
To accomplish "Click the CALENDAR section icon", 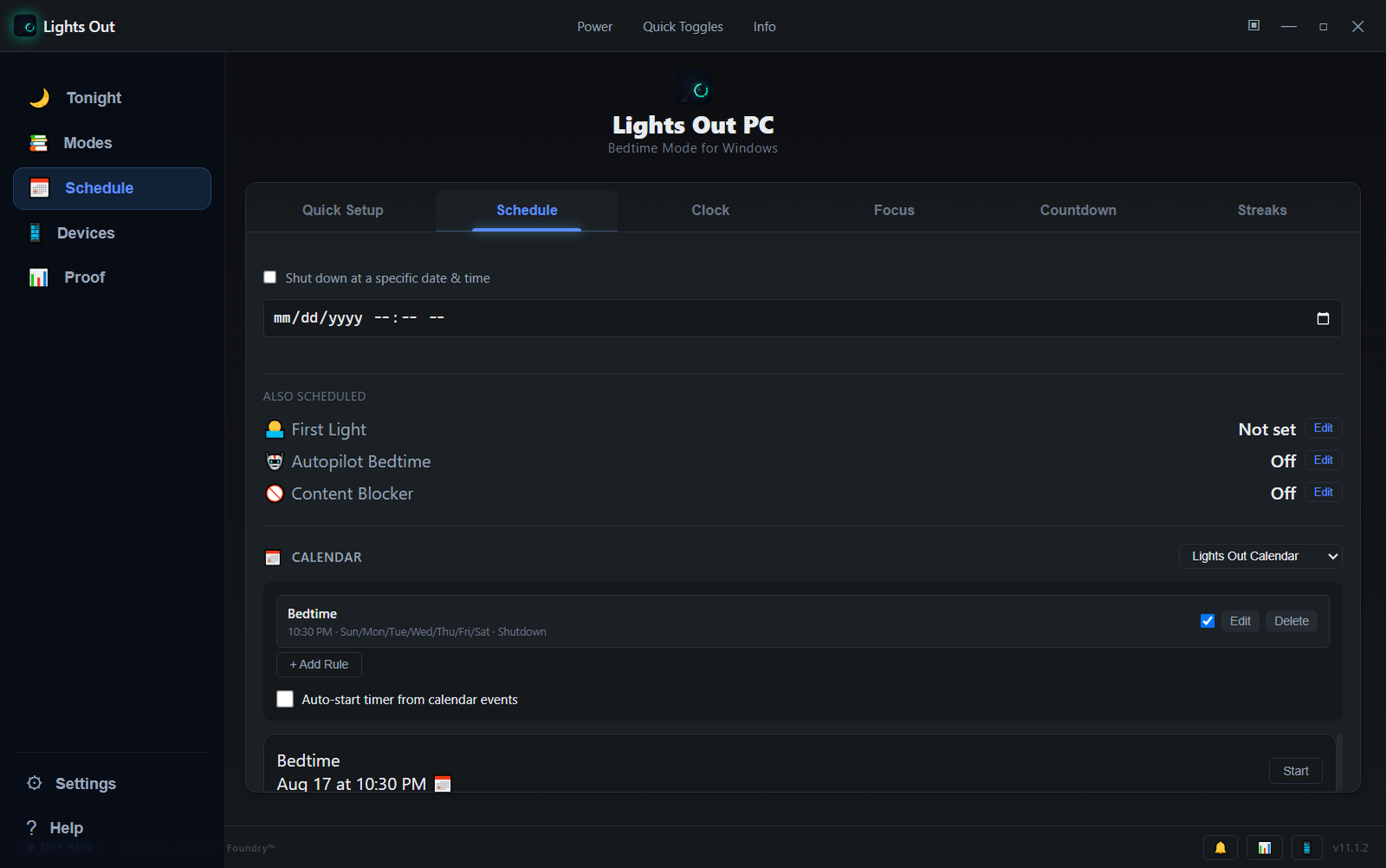I will [x=273, y=558].
